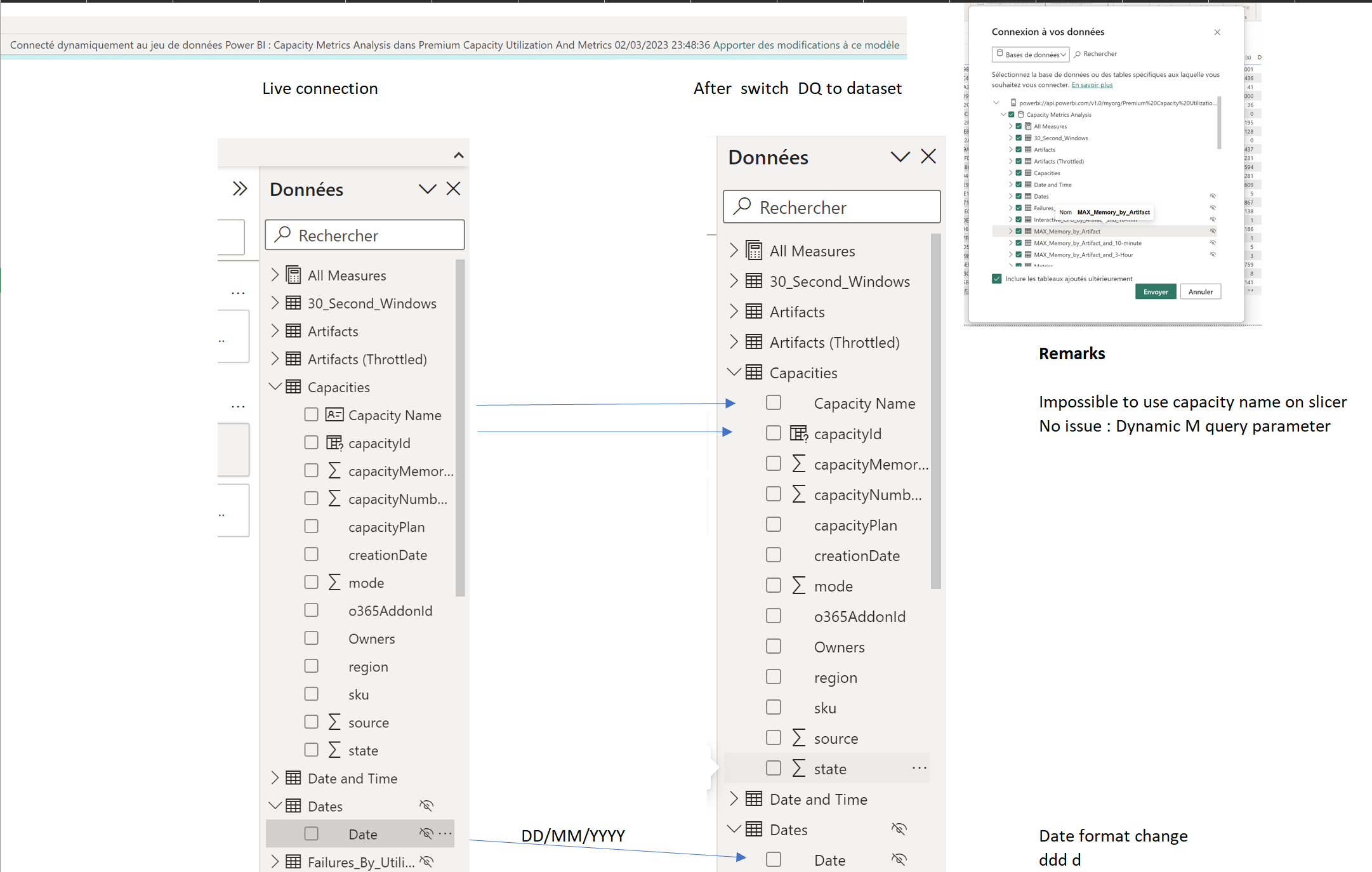Screen dimensions: 1372x872
Task: Collapse the Dates table in right panel
Action: 734,829
